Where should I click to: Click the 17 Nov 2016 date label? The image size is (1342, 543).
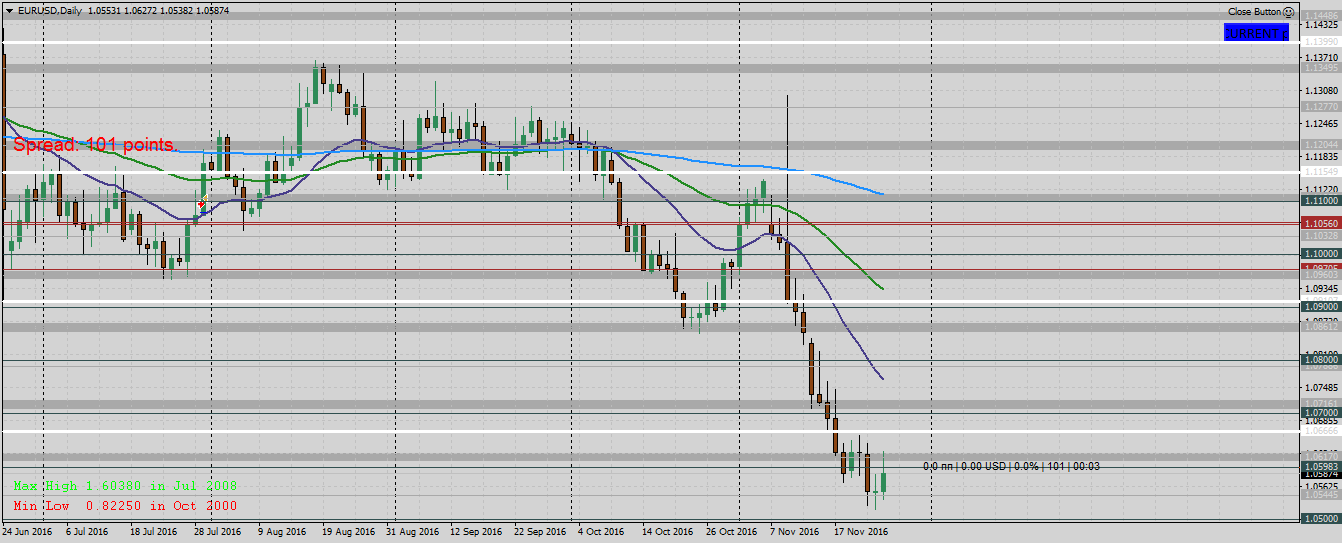point(859,532)
